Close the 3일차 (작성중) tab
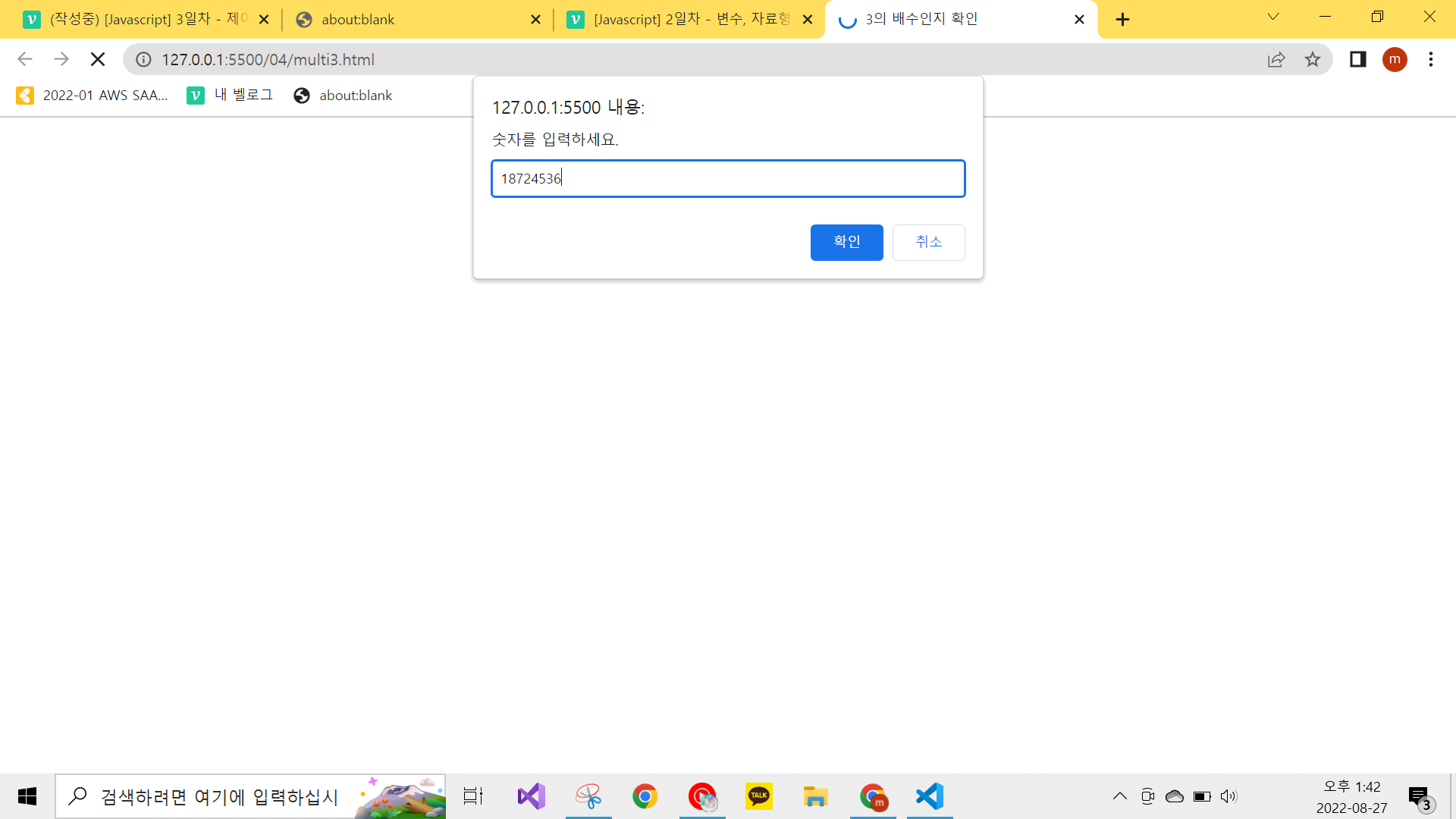 pyautogui.click(x=264, y=20)
